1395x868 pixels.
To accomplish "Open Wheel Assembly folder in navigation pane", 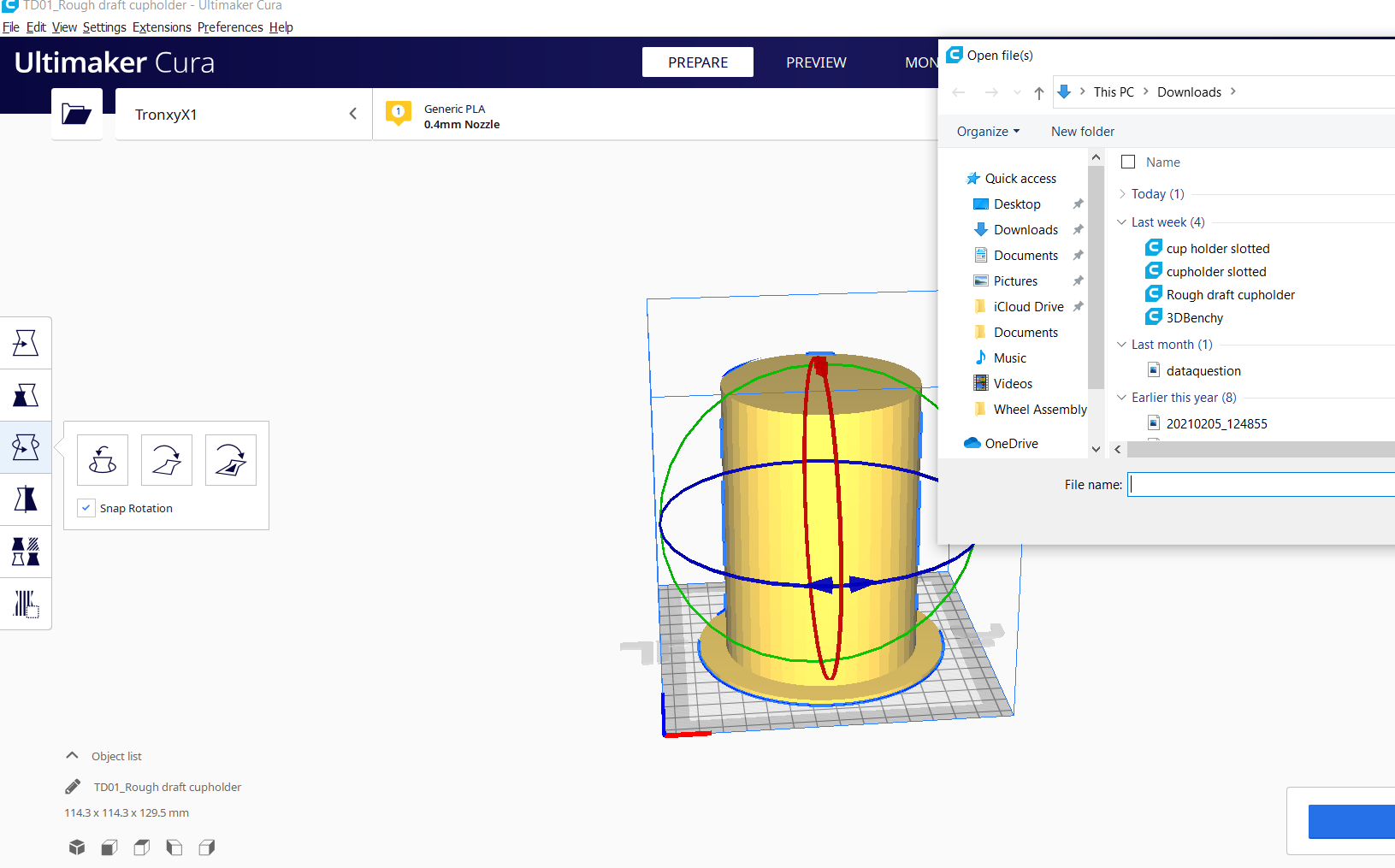I will click(x=1031, y=409).
